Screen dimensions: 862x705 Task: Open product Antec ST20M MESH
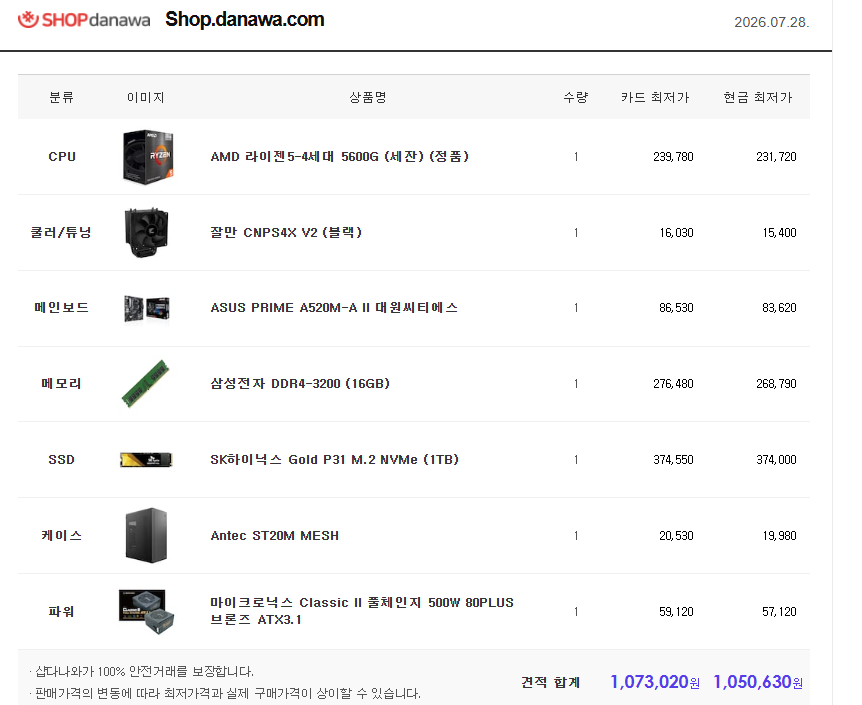click(274, 536)
